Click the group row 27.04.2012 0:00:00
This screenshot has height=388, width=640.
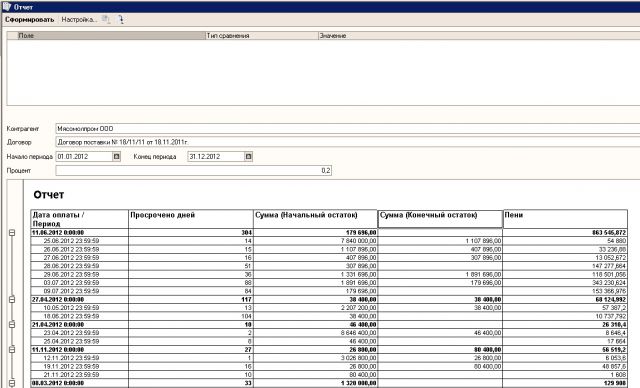click(329, 299)
